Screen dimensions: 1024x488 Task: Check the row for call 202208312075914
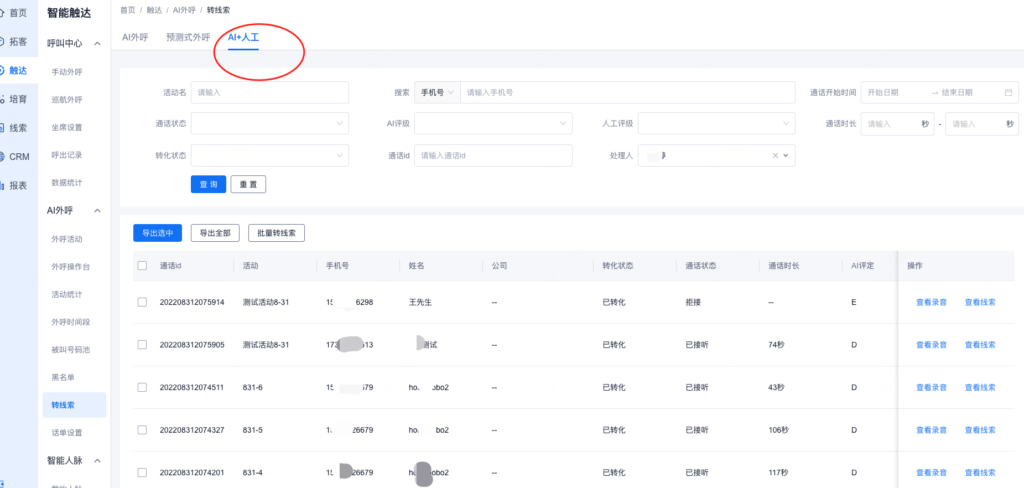(142, 302)
